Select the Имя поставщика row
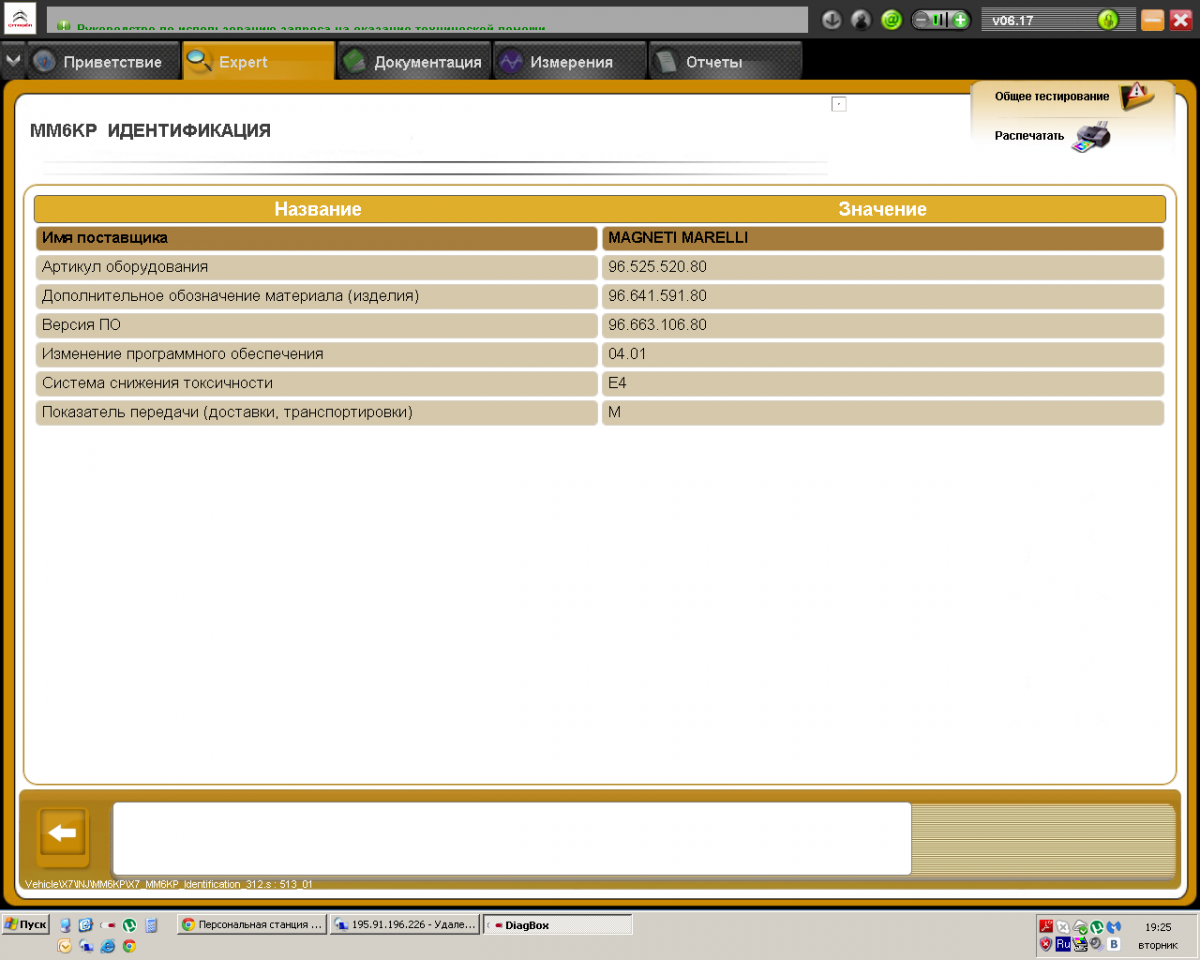1200x960 pixels. pyautogui.click(x=317, y=238)
